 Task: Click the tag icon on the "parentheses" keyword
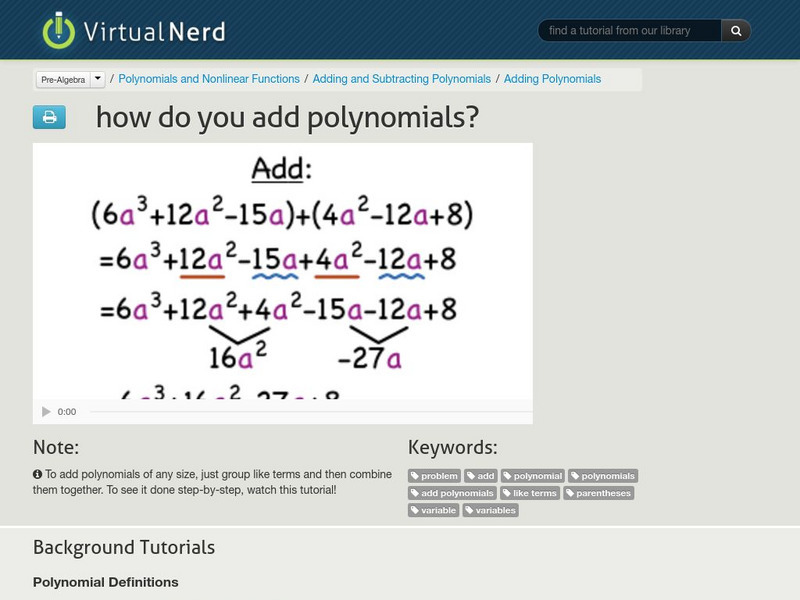point(570,493)
